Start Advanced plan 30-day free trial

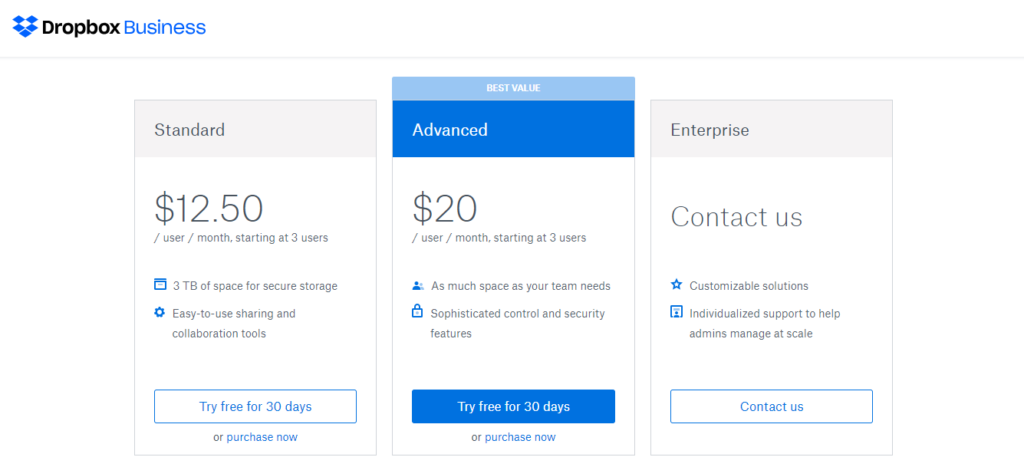[x=513, y=406]
